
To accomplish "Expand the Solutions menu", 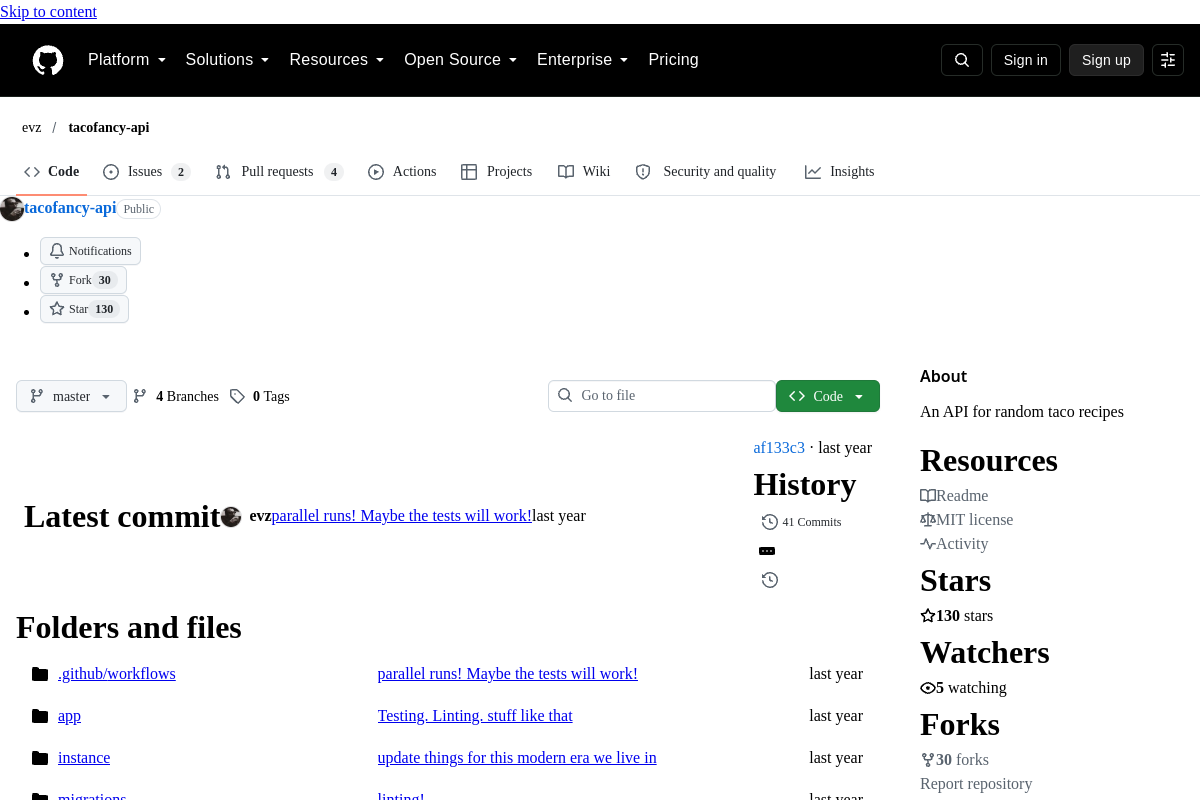I will point(228,60).
